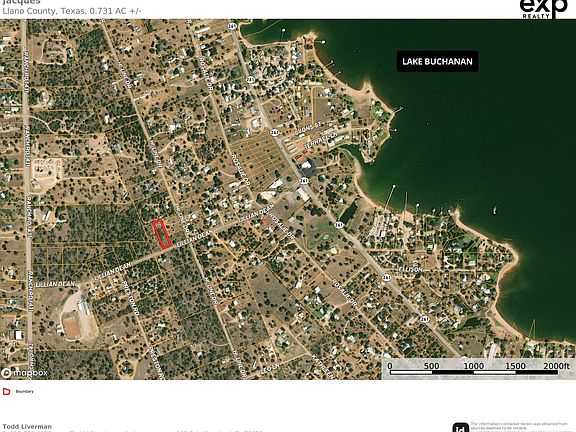Image resolution: width=576 pixels, height=432 pixels.
Task: Click the LYONS ST street label
Action: click(x=309, y=128)
